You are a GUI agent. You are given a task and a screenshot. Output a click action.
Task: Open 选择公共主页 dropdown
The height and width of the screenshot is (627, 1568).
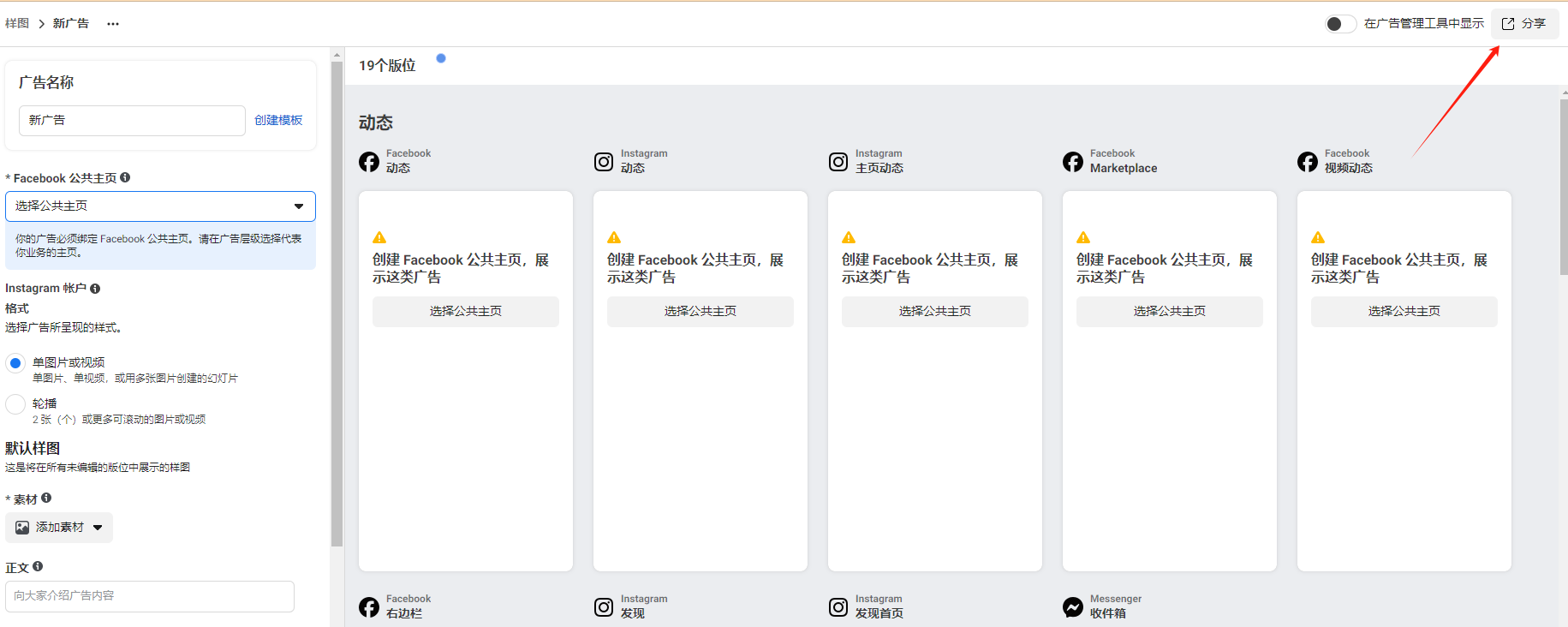pyautogui.click(x=160, y=206)
